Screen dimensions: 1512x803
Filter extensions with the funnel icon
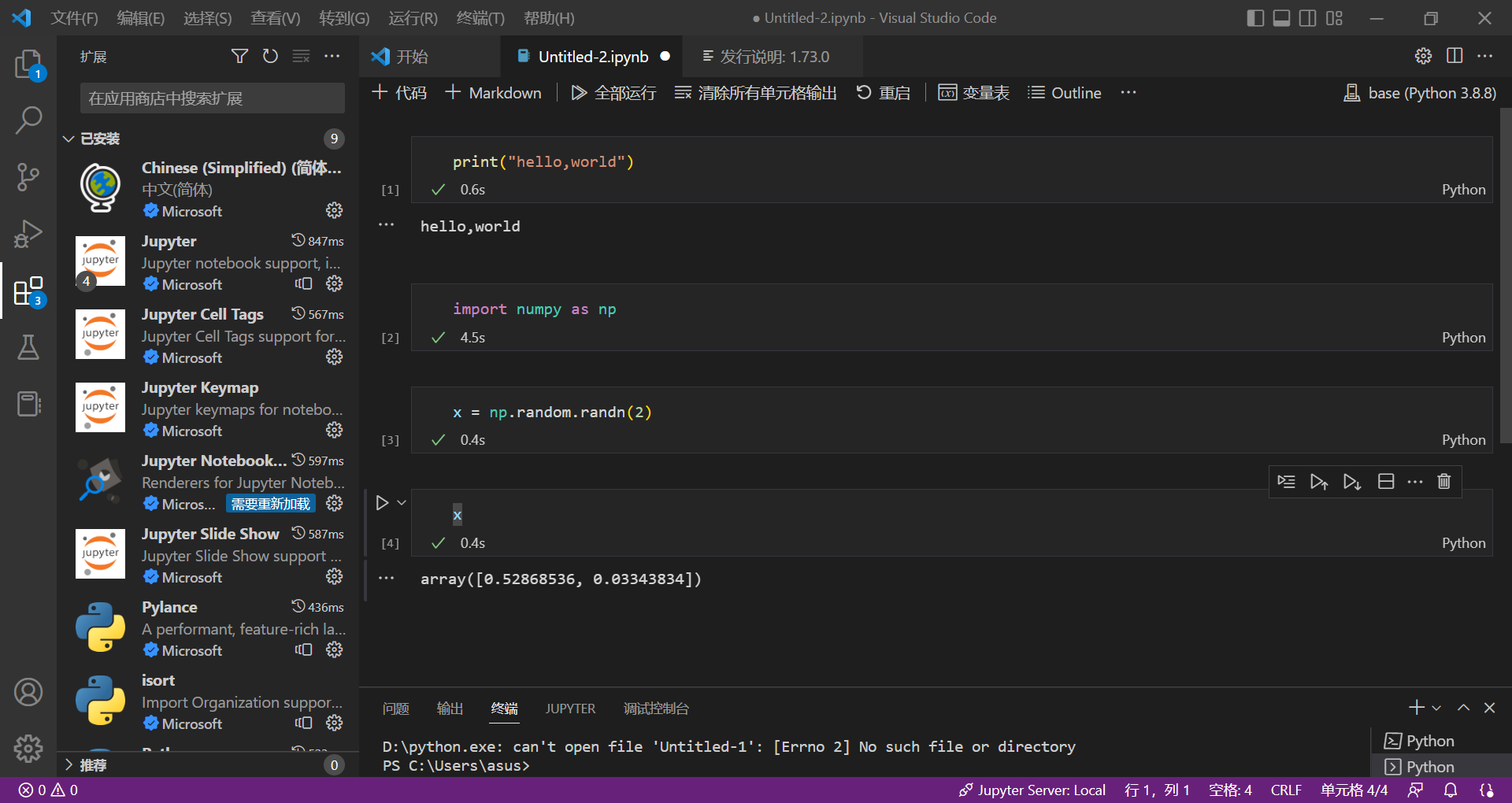pos(239,56)
